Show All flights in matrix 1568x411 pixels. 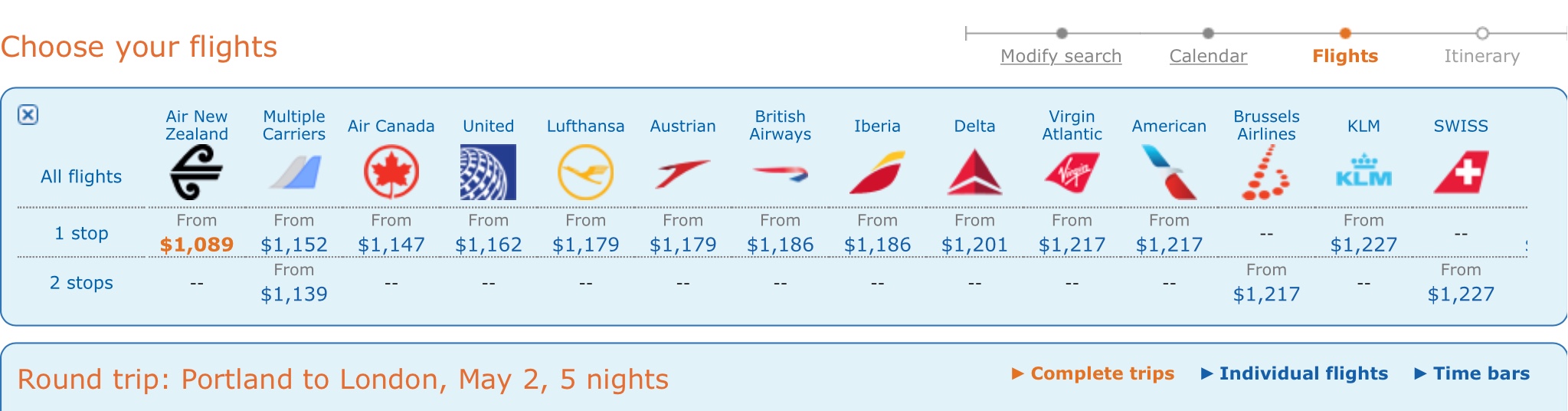81,176
